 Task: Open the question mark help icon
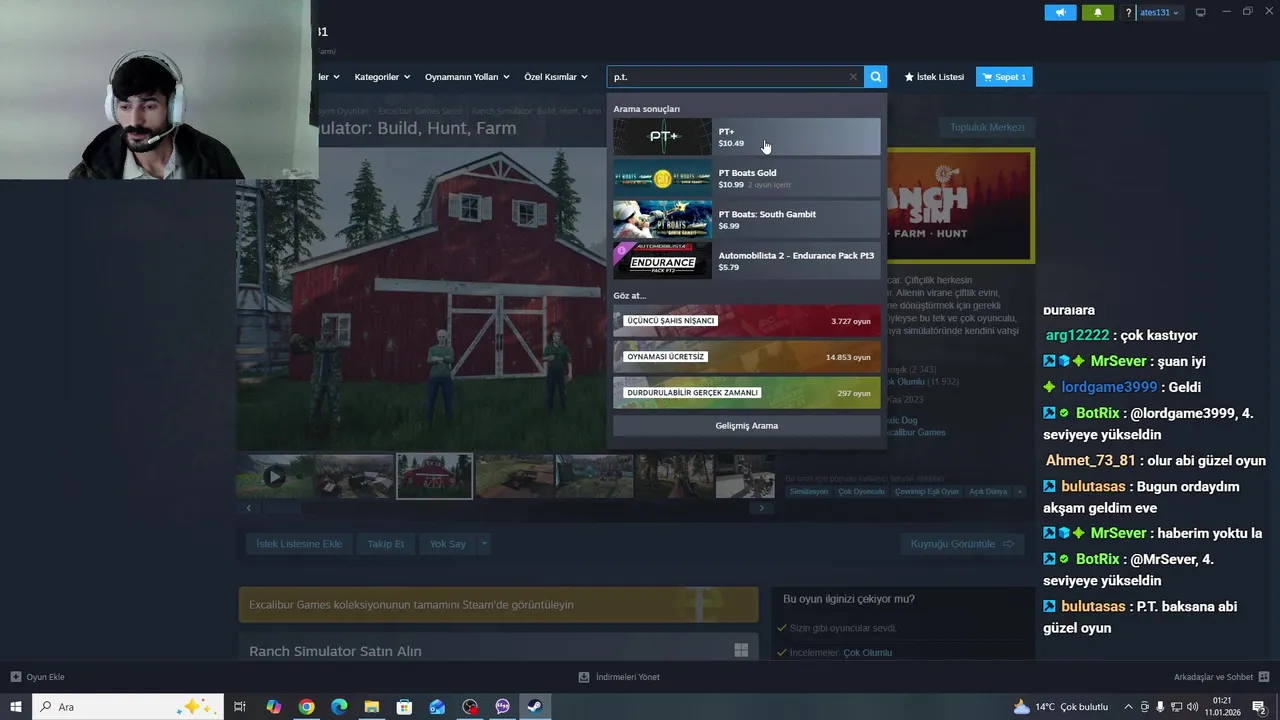pyautogui.click(x=1129, y=13)
